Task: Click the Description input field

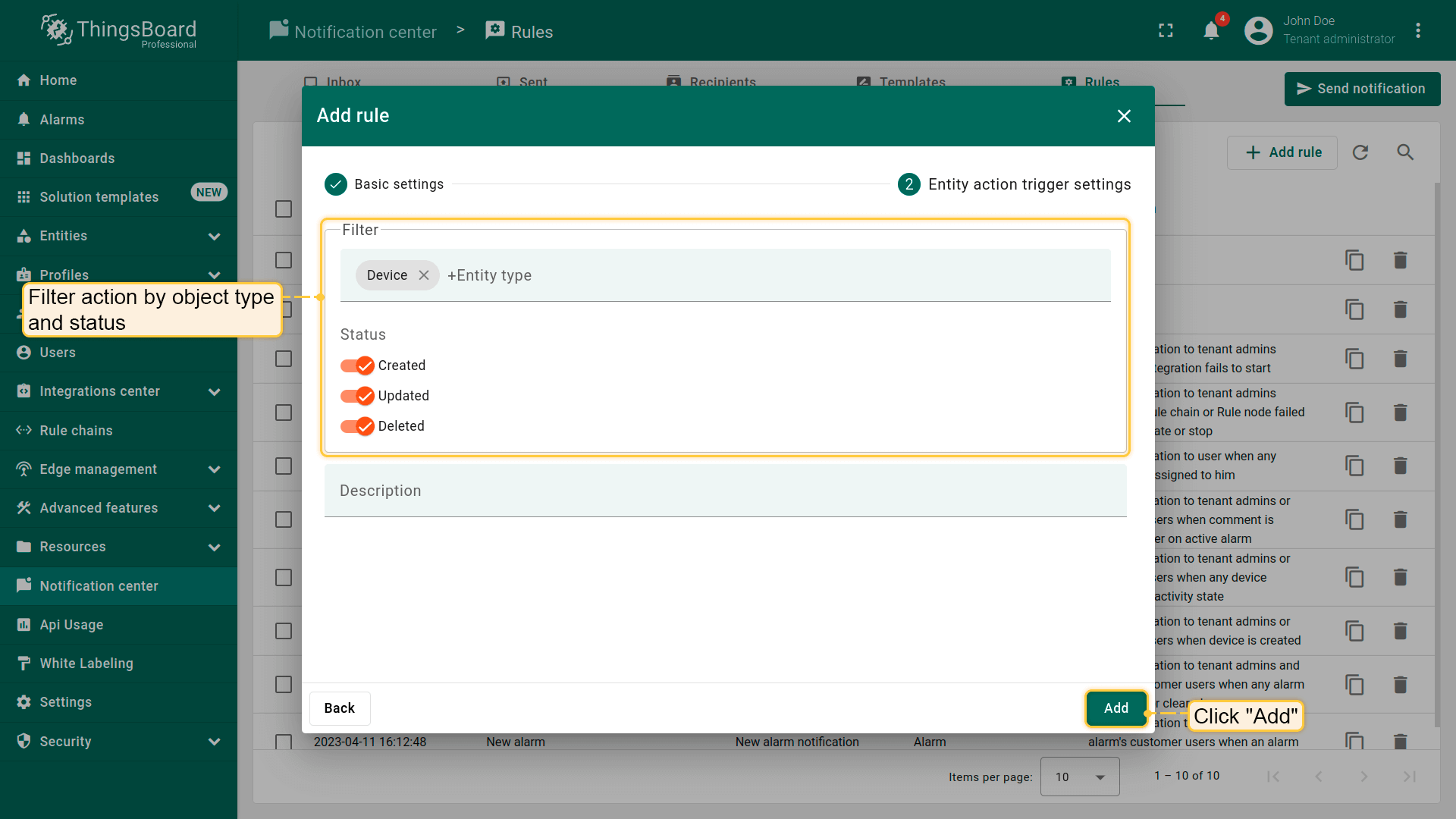Action: tap(724, 491)
